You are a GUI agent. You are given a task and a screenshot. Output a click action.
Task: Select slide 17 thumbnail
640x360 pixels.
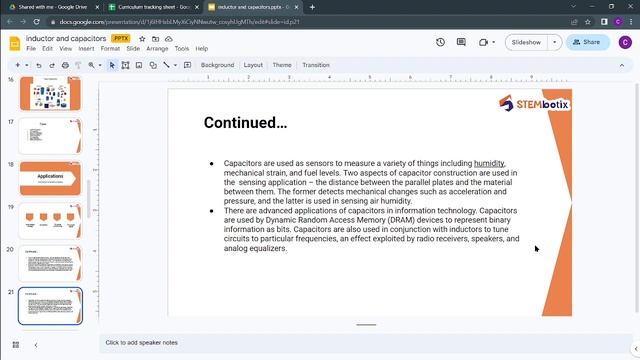(x=50, y=136)
